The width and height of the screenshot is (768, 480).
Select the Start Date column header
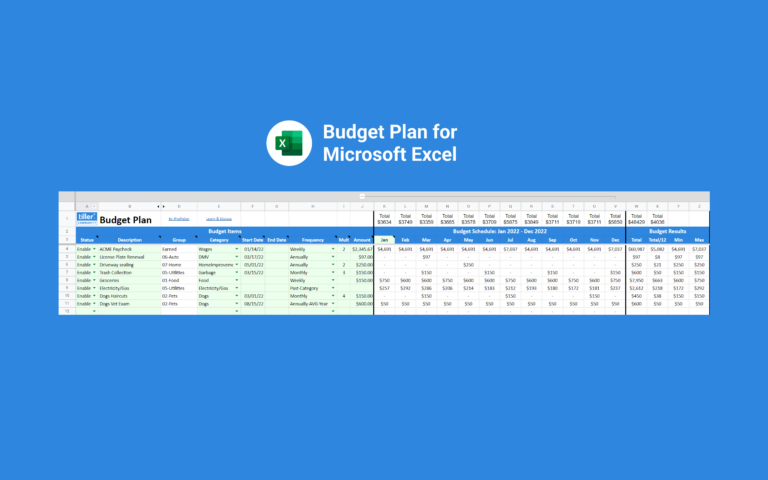pos(253,240)
